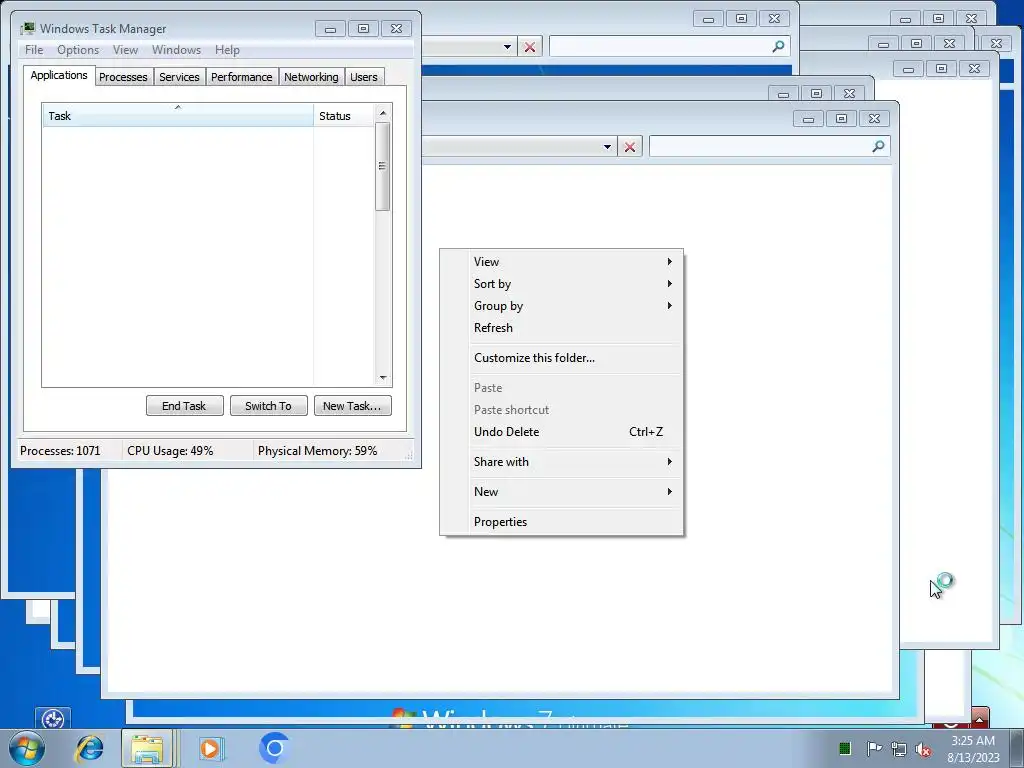Image resolution: width=1024 pixels, height=768 pixels.
Task: Click the search field in the front Explorer window
Action: pyautogui.click(x=770, y=146)
